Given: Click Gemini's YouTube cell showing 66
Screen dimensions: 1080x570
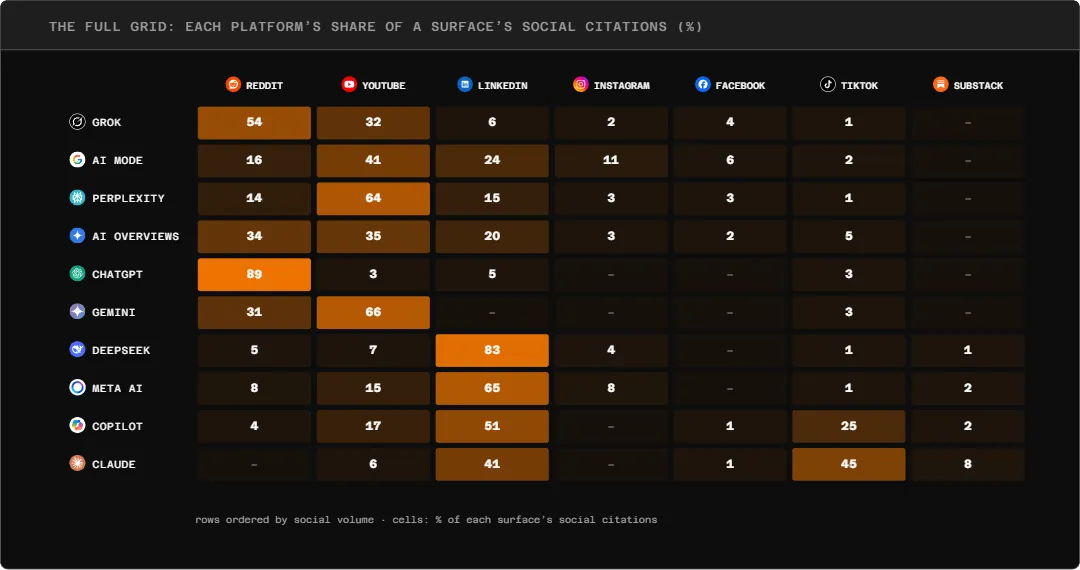Looking at the screenshot, I should tap(373, 313).
